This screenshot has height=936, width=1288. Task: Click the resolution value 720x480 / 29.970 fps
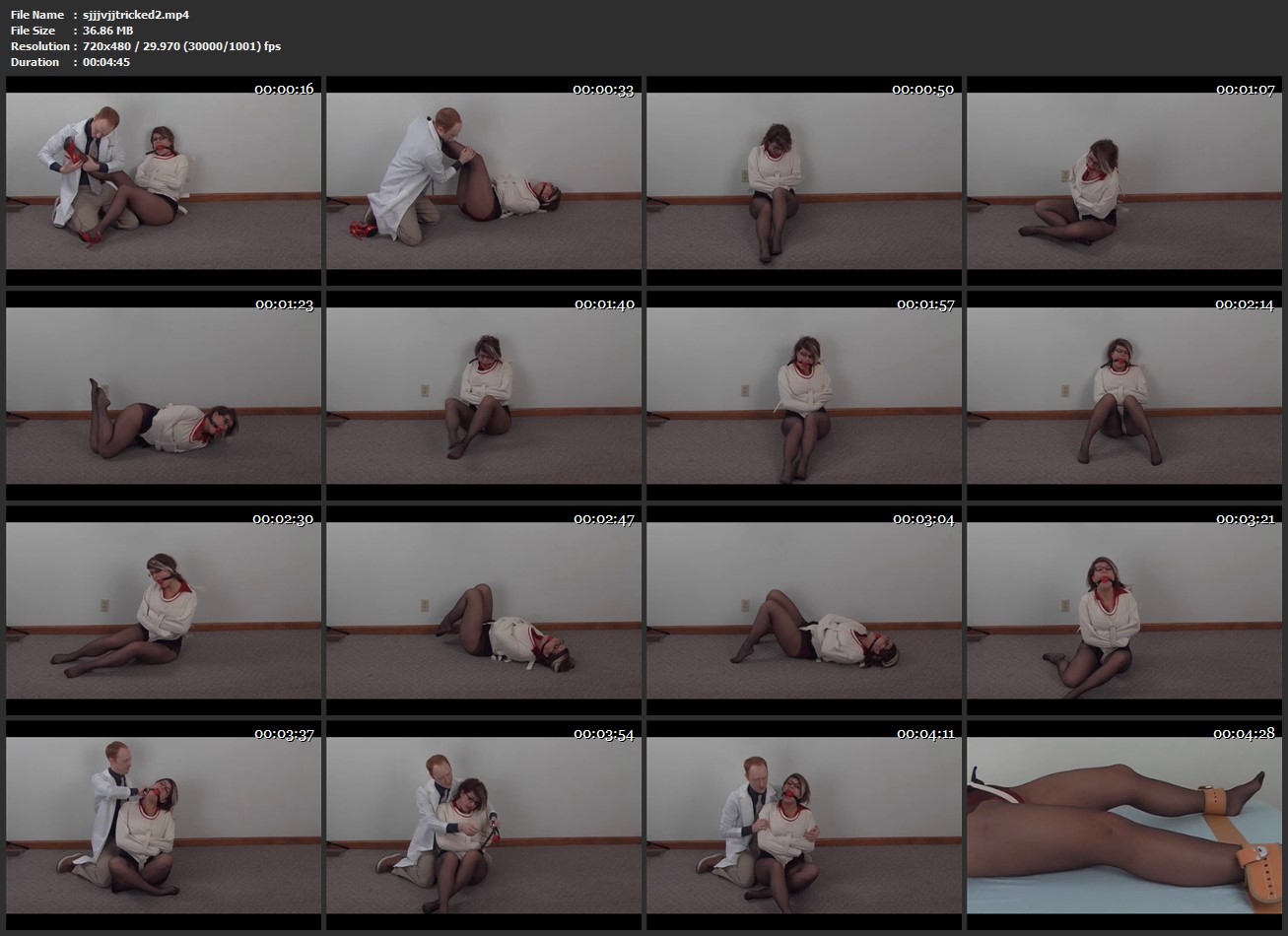182,46
